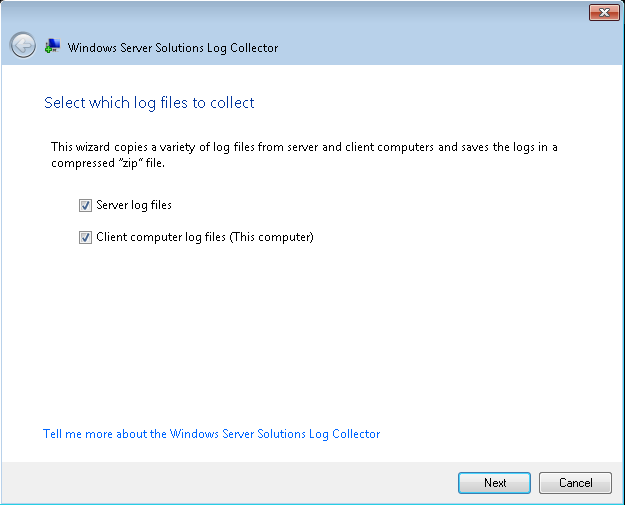625x505 pixels.
Task: Click the 'Client computer log files' label text
Action: 172,238
